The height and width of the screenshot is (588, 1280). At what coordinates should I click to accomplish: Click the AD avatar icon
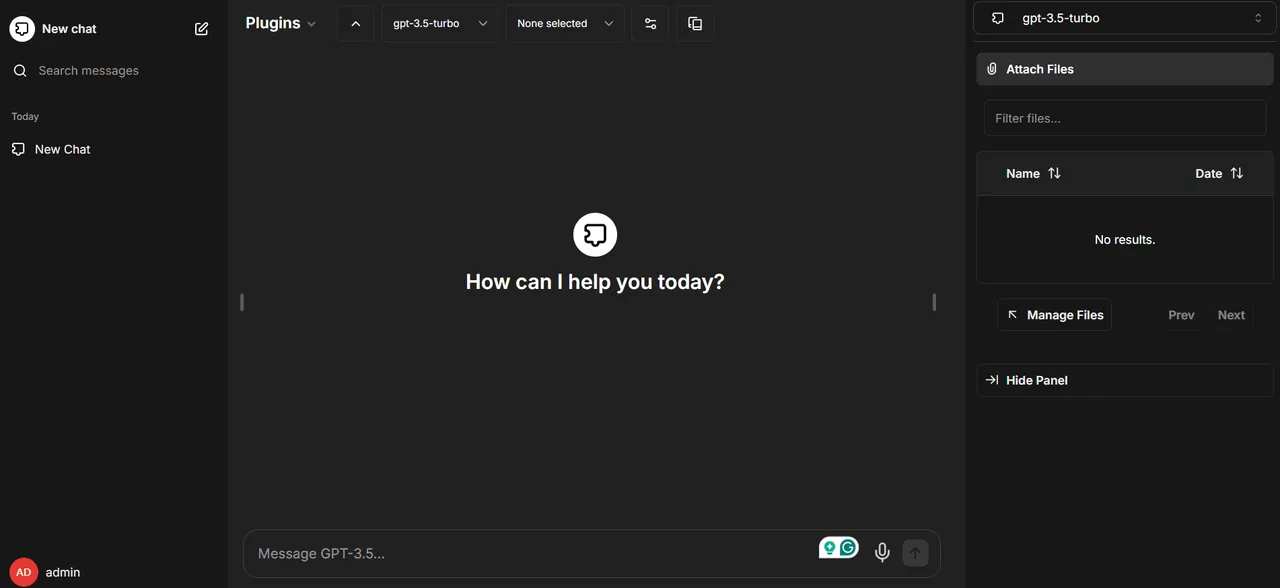(24, 572)
